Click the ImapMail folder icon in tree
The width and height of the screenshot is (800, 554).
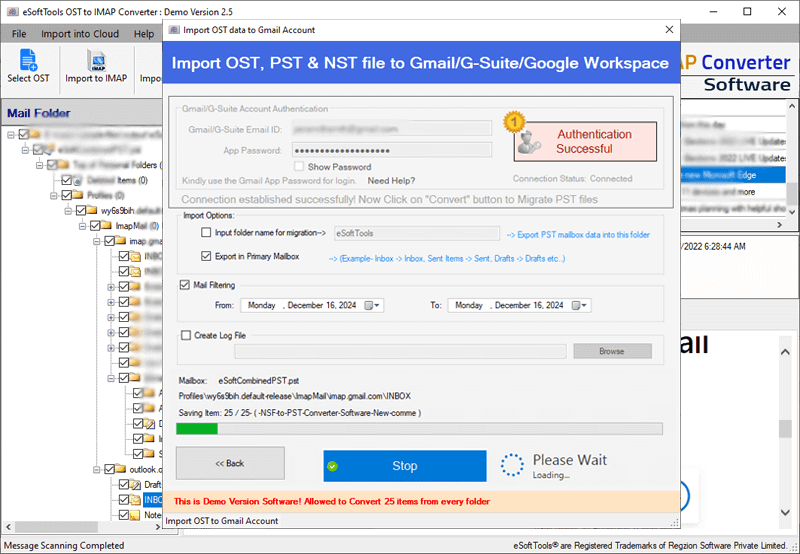107,225
